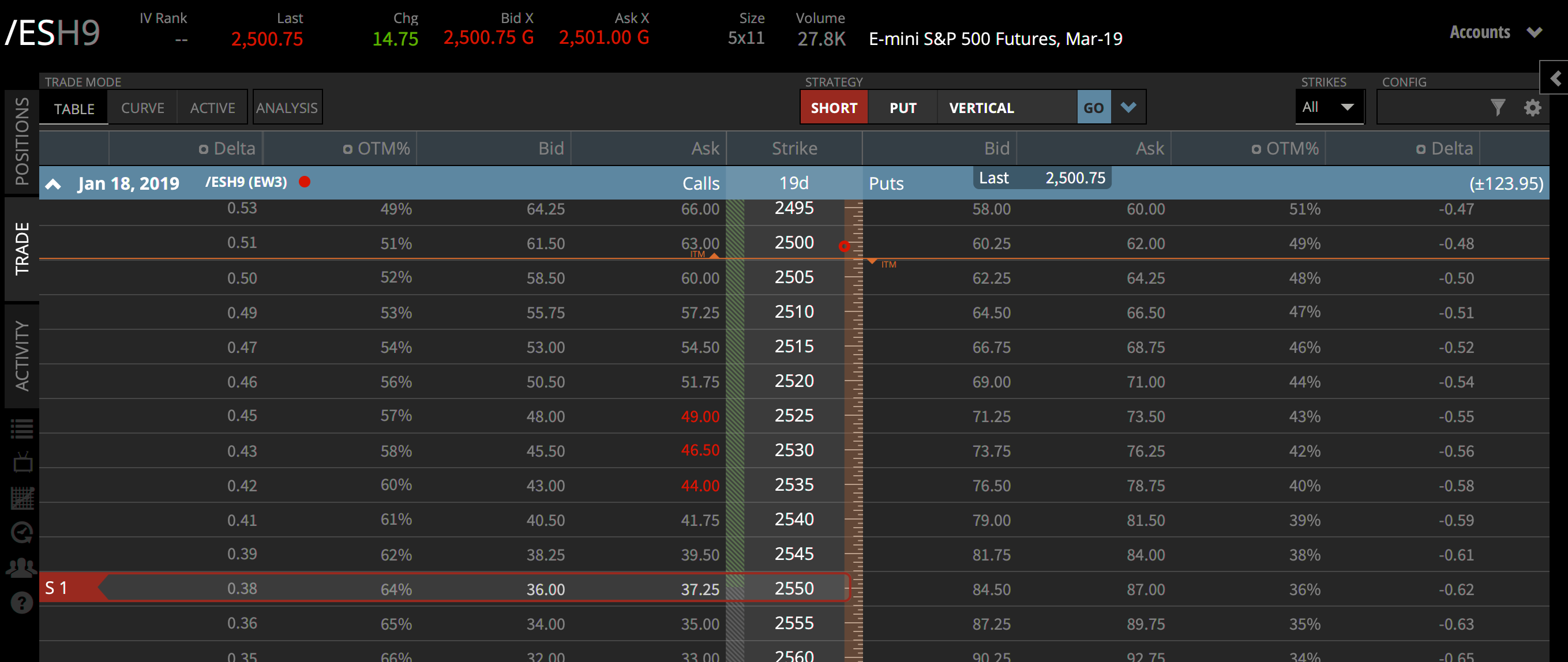Open the watchlist list icon in sidebar
Screen dimensions: 1568x662
coord(22,429)
